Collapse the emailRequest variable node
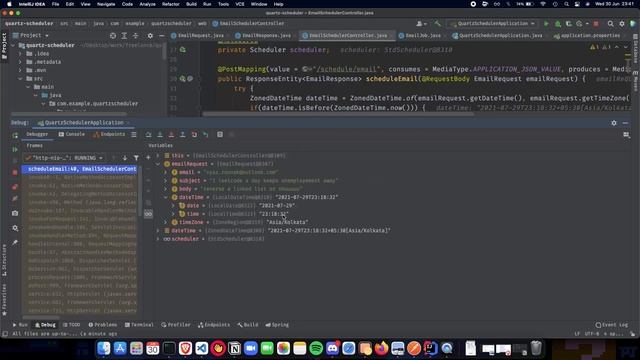 [x=158, y=164]
